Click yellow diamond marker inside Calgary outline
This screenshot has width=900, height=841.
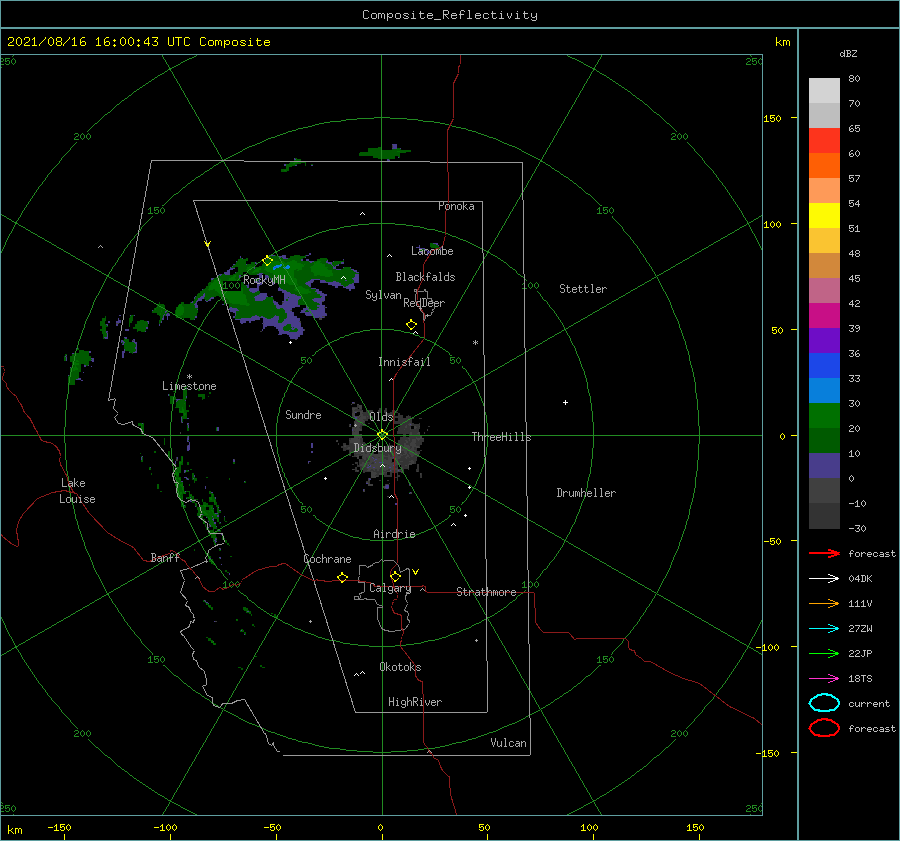click(x=395, y=576)
